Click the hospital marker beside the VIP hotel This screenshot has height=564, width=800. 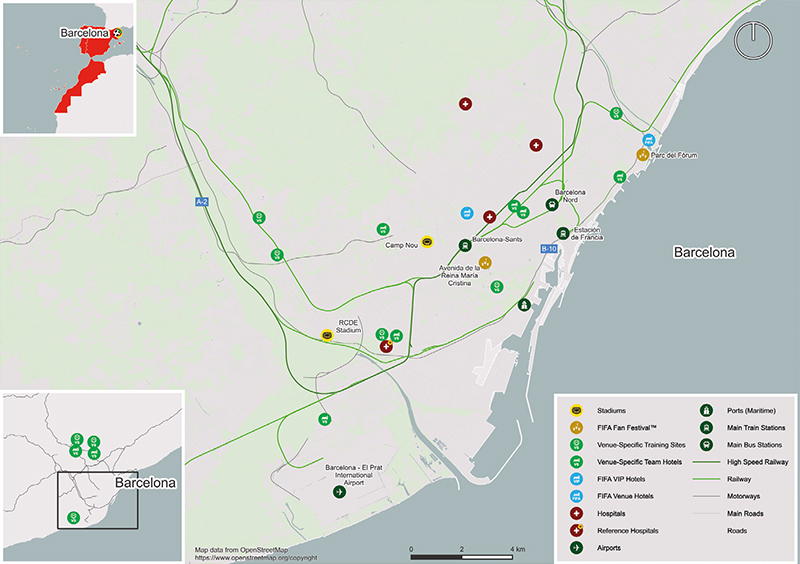click(x=489, y=217)
